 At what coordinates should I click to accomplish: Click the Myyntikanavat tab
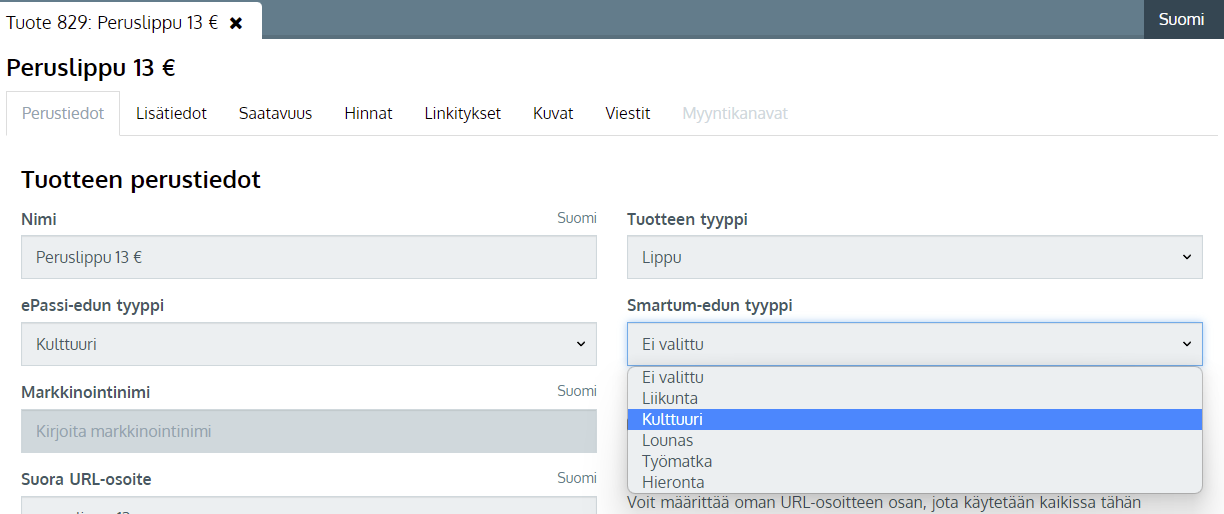(735, 113)
